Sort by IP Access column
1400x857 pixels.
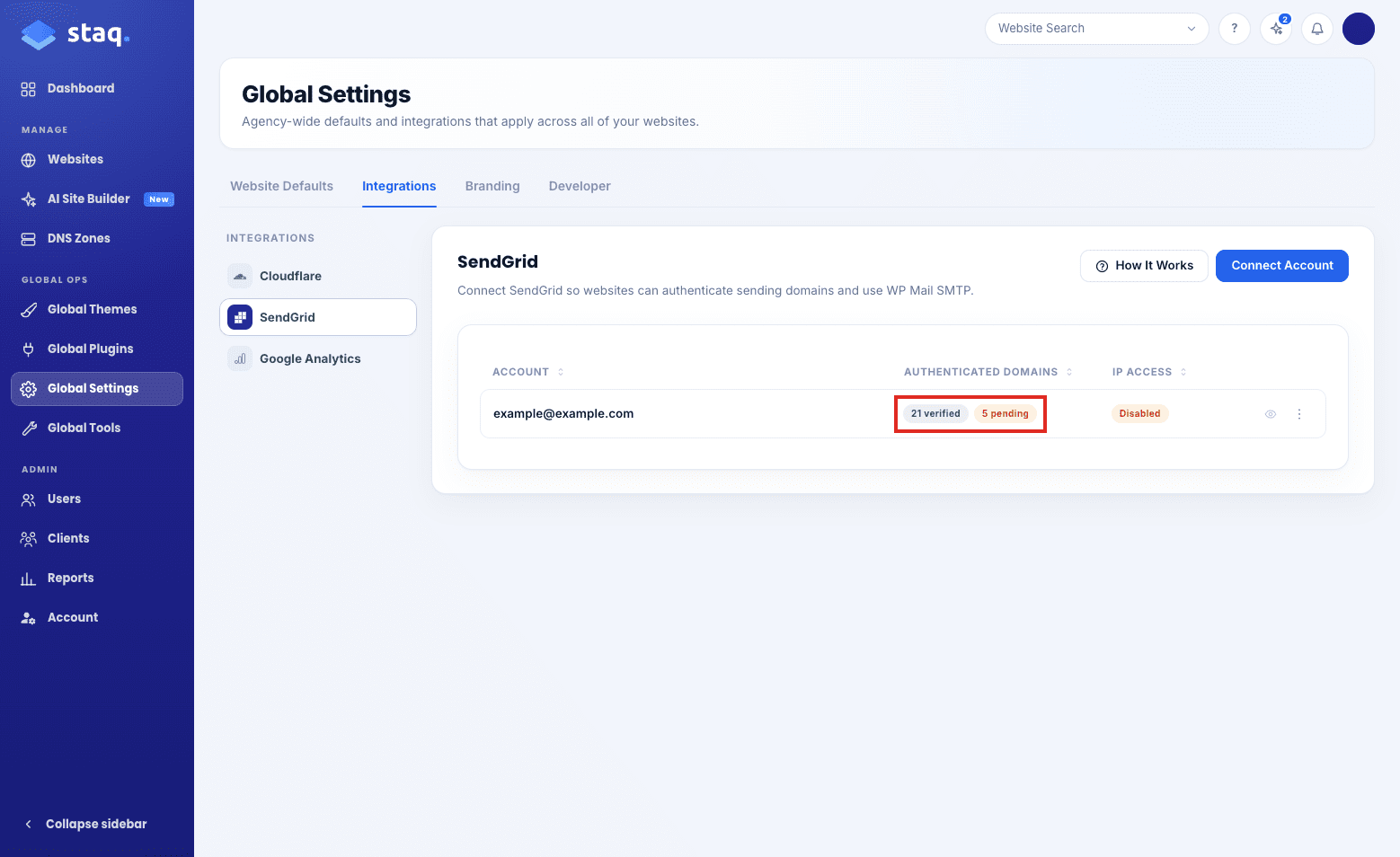[1149, 372]
